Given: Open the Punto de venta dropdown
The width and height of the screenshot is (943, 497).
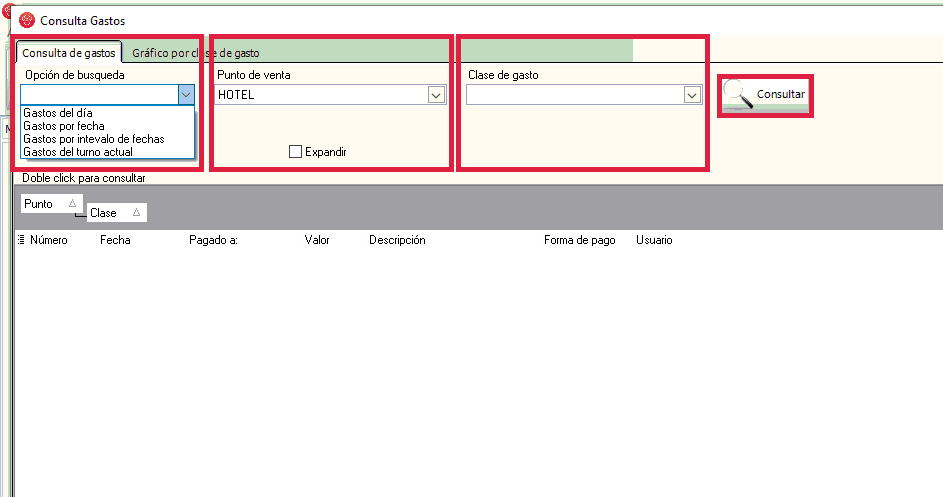Looking at the screenshot, I should coord(436,95).
